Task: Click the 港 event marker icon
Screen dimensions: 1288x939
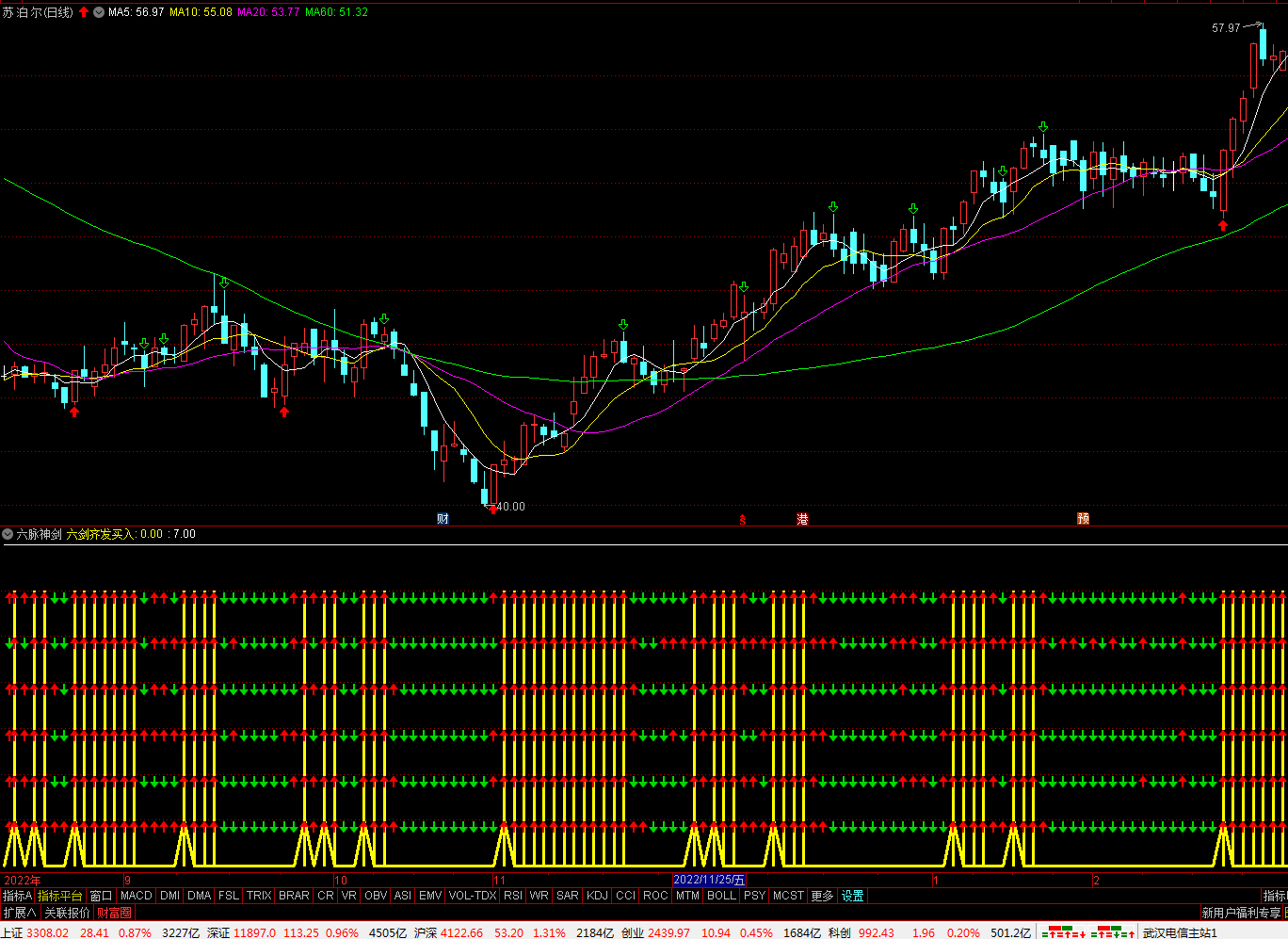Action: point(802,519)
